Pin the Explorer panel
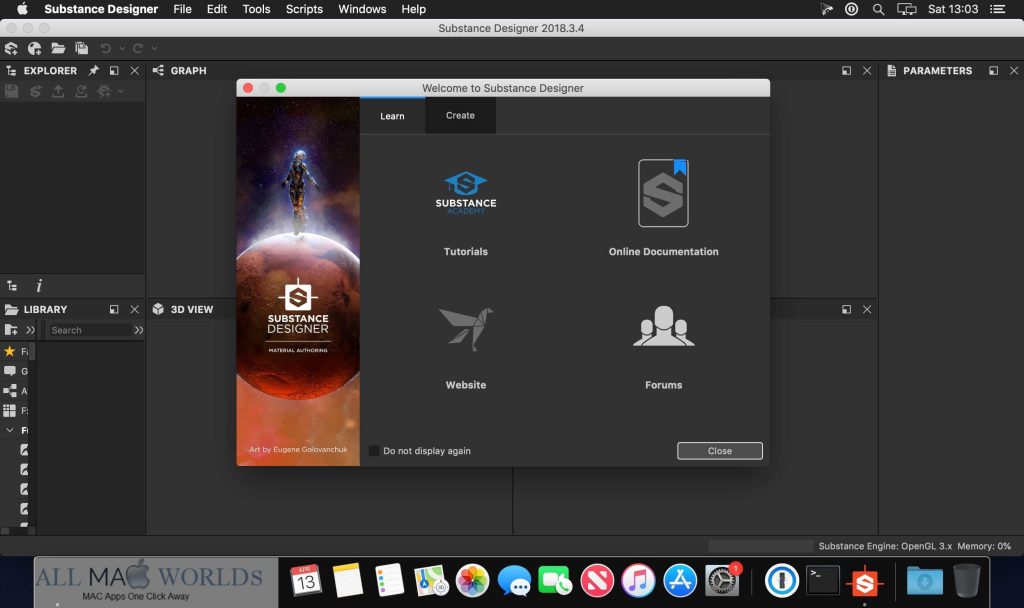Image resolution: width=1024 pixels, height=608 pixels. [93, 71]
